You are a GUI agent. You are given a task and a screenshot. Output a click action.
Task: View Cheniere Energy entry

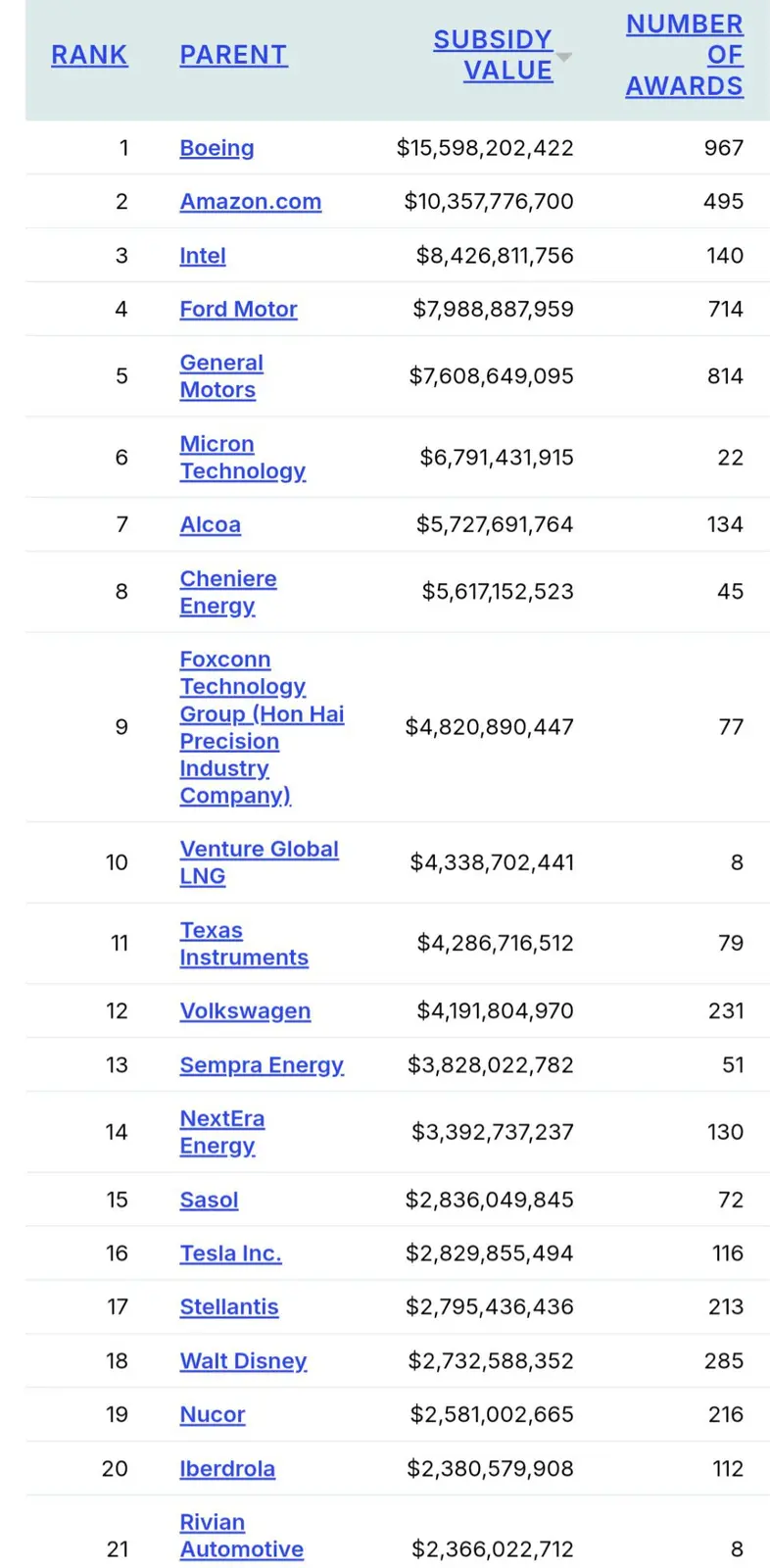[x=227, y=592]
